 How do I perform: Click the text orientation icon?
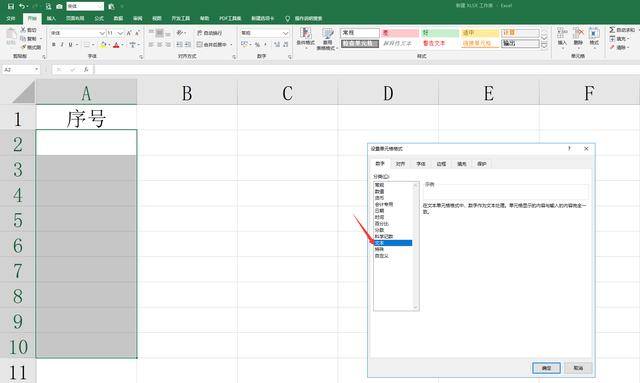(x=180, y=33)
